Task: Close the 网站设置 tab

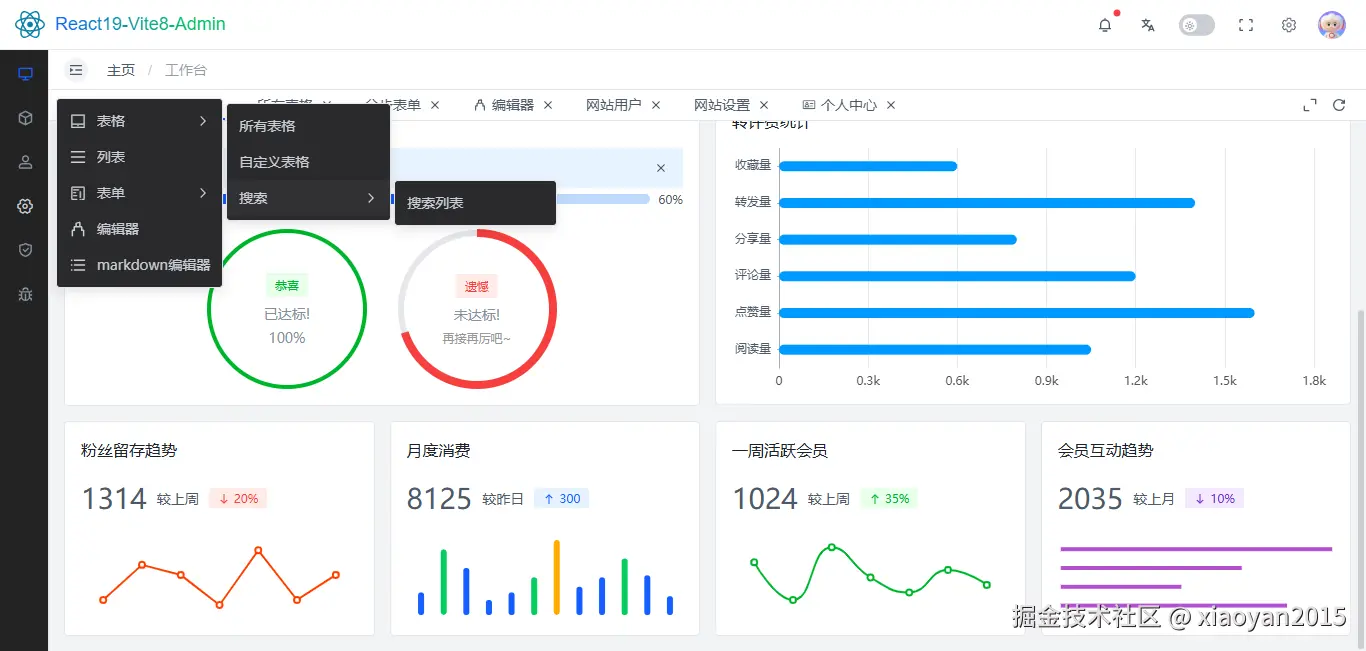Action: coord(764,105)
